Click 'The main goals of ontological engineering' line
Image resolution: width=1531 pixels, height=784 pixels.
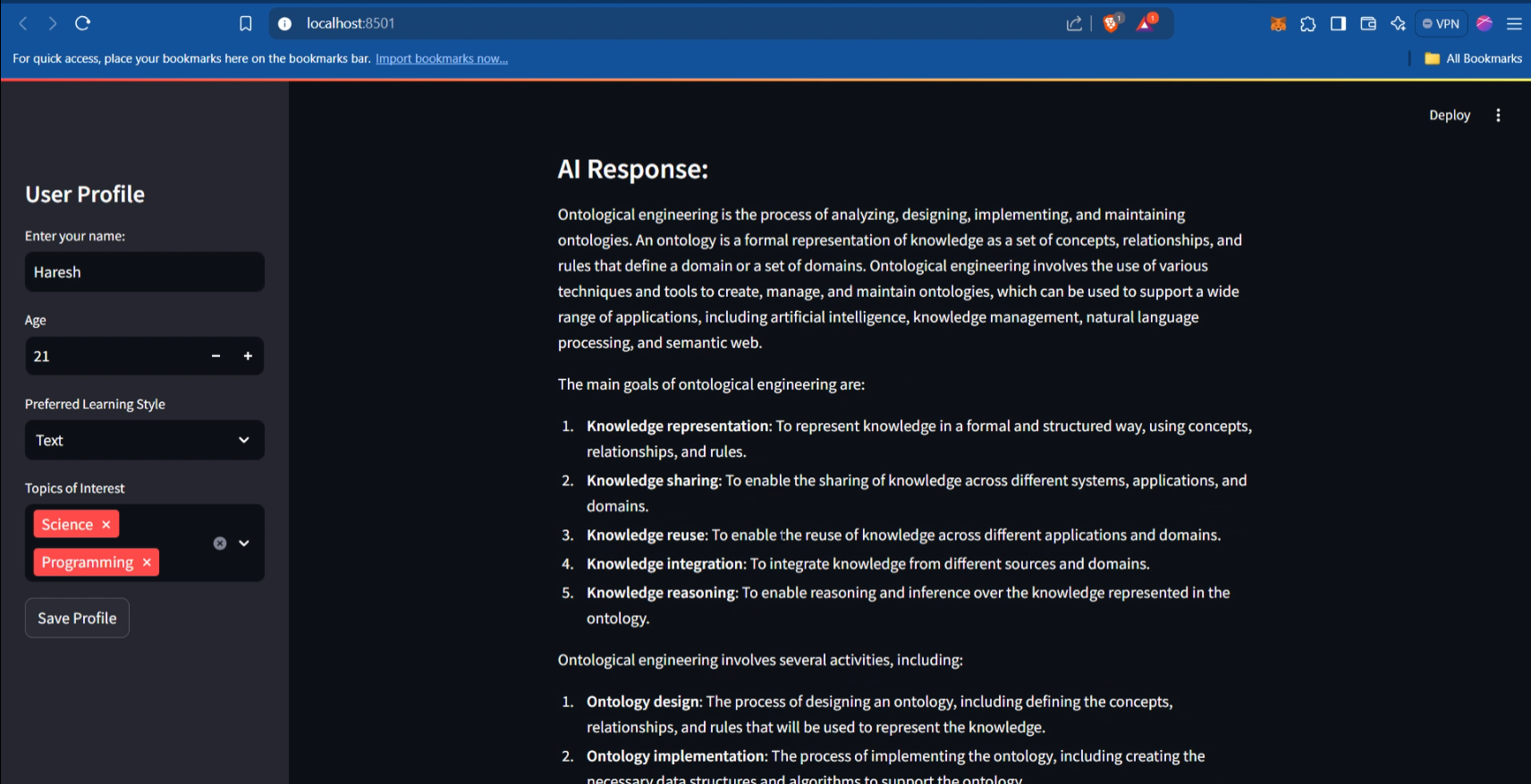tap(711, 384)
